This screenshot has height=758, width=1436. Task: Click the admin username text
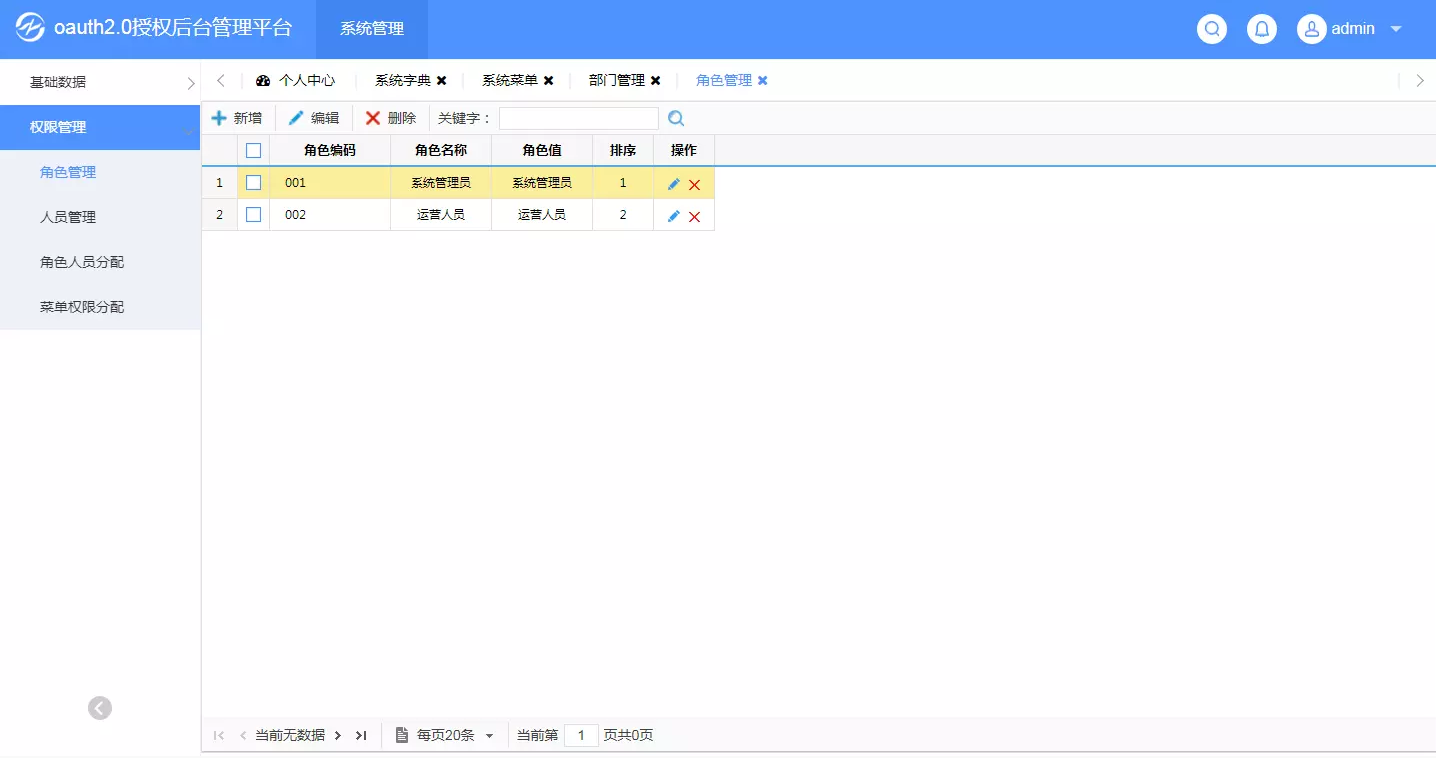pos(1353,29)
